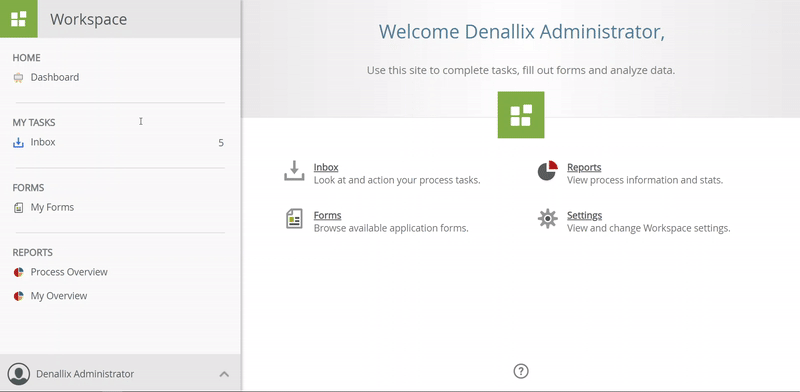Screen dimensions: 800x392
Task: Expand the user menu chevron
Action: click(224, 374)
